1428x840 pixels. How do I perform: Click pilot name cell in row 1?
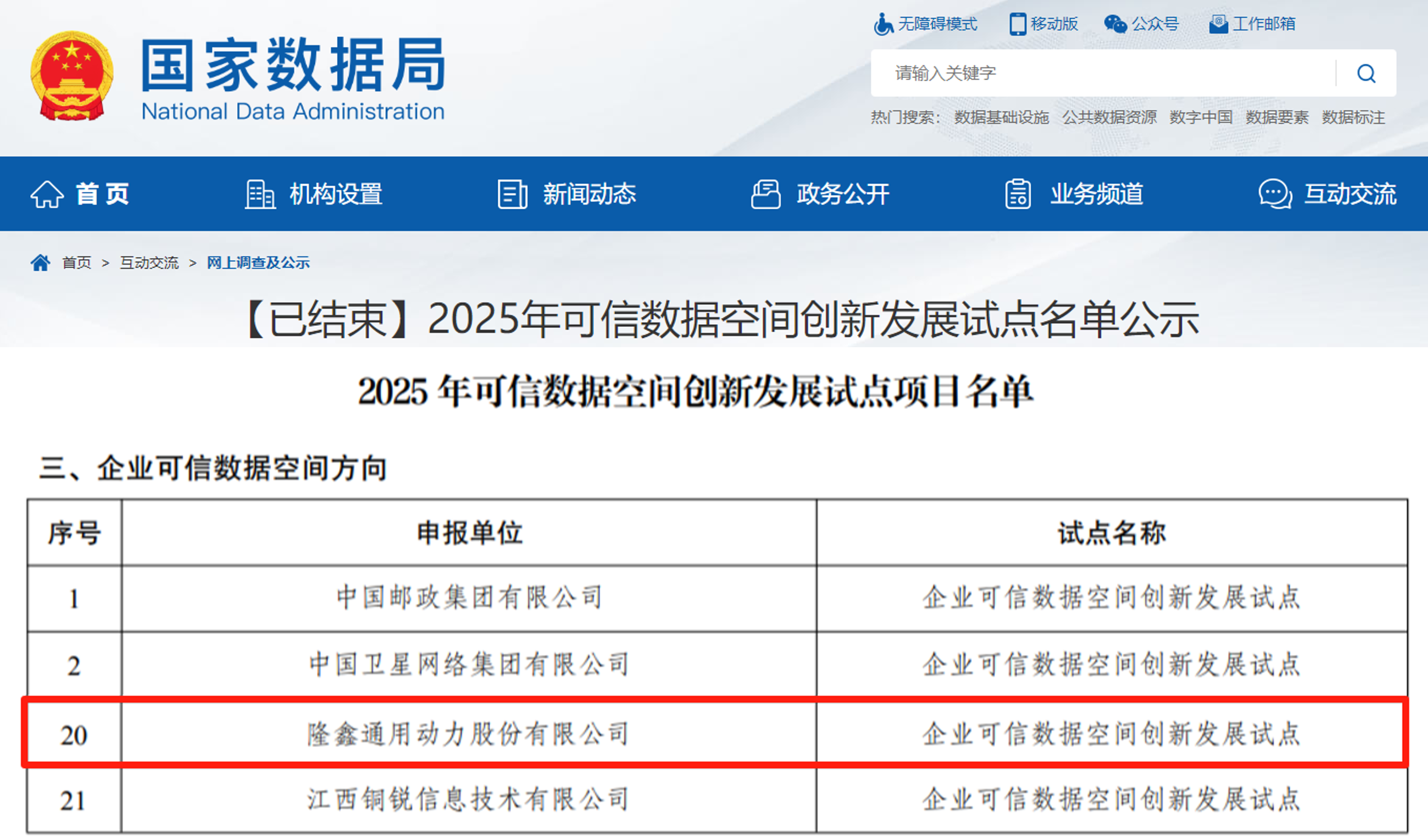pos(1112,598)
